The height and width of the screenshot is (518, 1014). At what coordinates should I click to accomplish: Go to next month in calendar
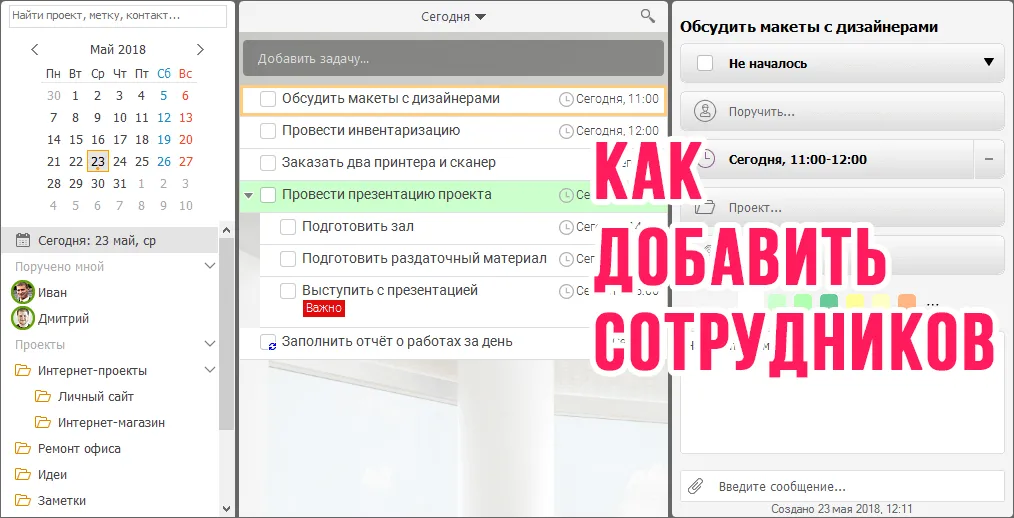[200, 49]
